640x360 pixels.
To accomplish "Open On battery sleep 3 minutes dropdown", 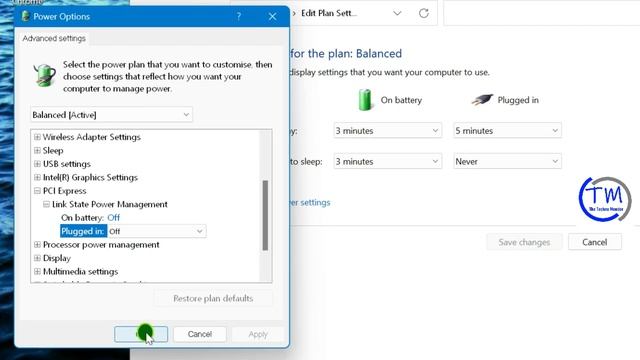I will [387, 161].
